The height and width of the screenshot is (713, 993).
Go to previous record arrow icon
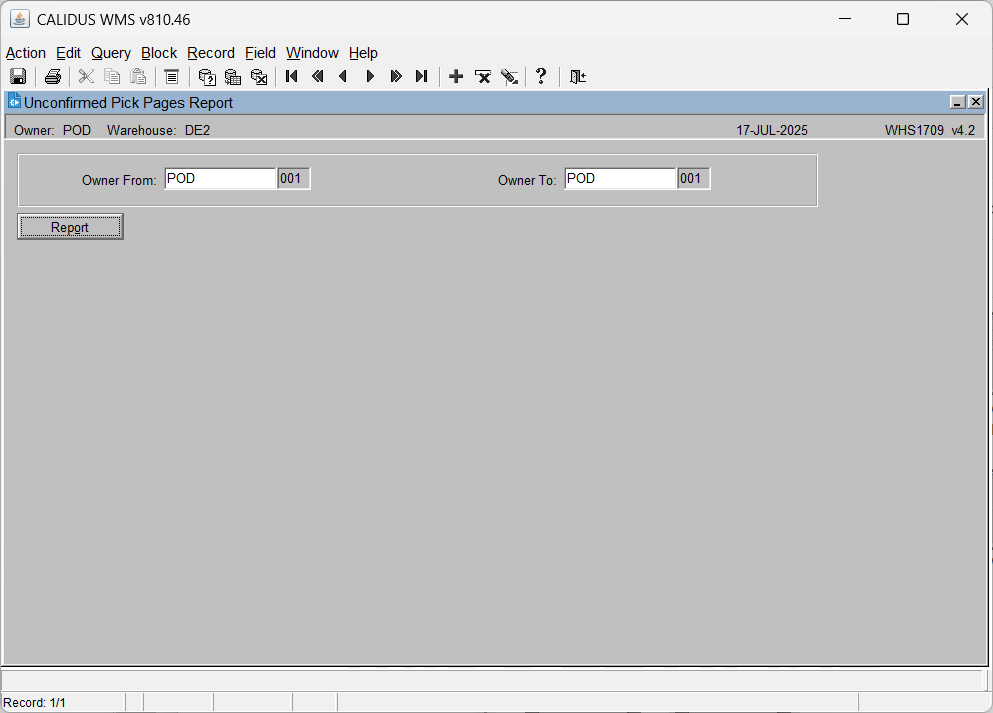[x=344, y=77]
